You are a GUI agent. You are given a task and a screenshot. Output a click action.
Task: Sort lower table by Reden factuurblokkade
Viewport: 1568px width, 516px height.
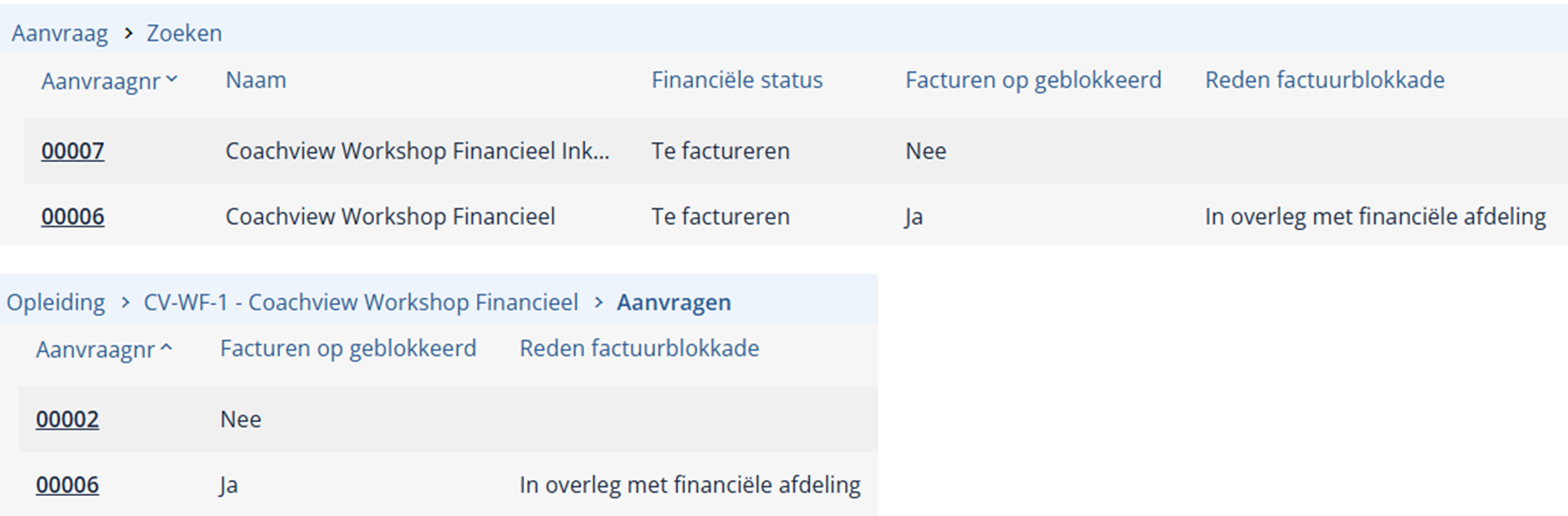coord(639,349)
